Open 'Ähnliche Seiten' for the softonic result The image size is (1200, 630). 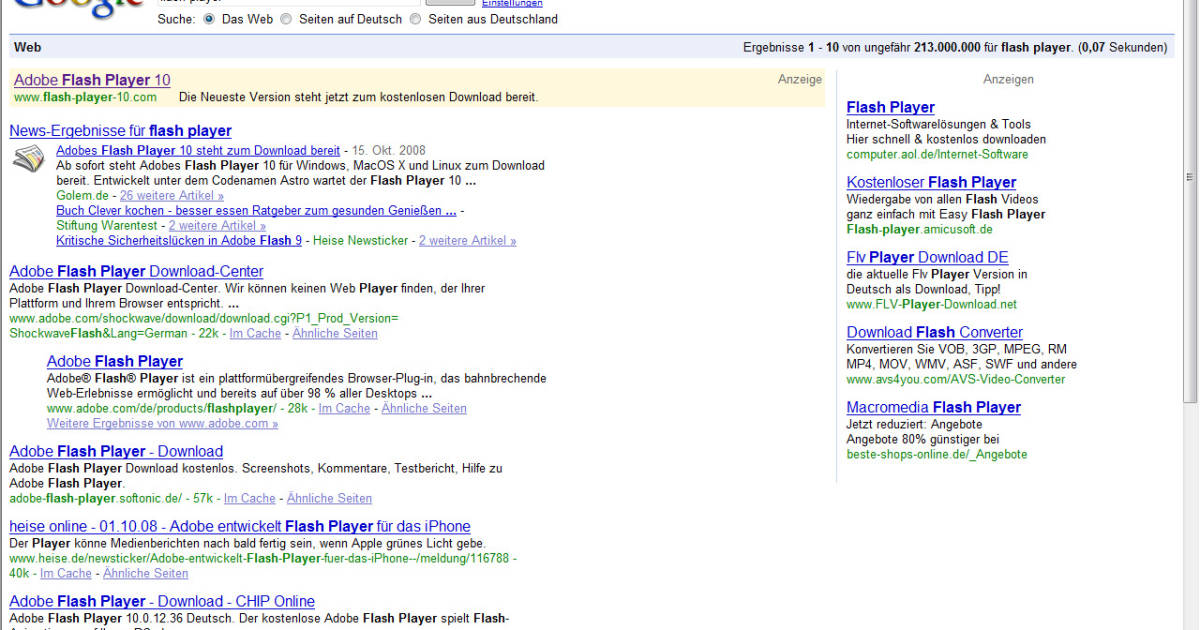point(329,498)
